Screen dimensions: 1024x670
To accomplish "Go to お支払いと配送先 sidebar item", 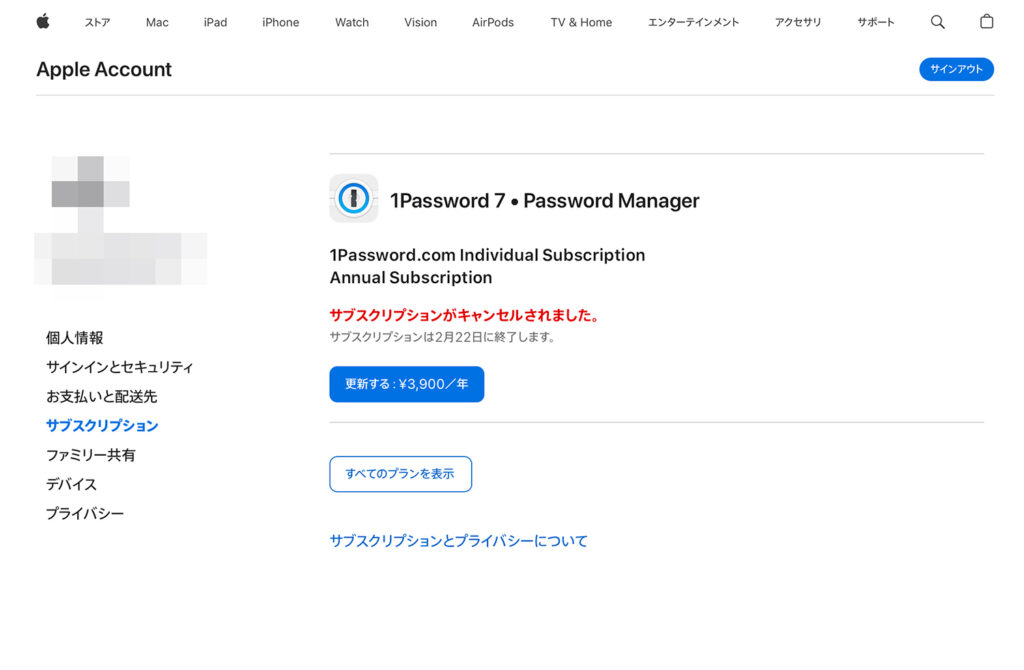I will [101, 396].
